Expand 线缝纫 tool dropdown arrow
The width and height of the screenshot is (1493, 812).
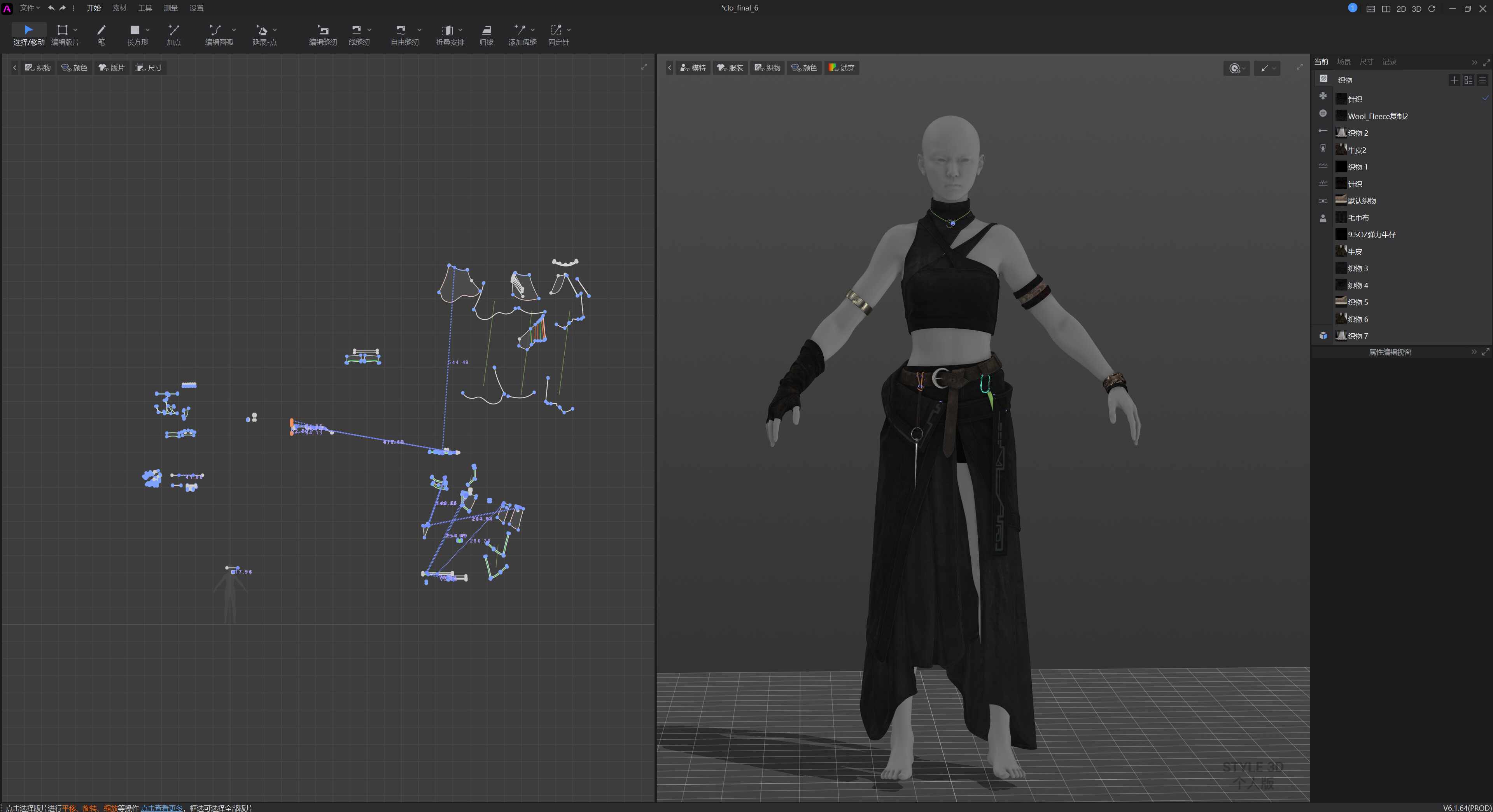[369, 30]
